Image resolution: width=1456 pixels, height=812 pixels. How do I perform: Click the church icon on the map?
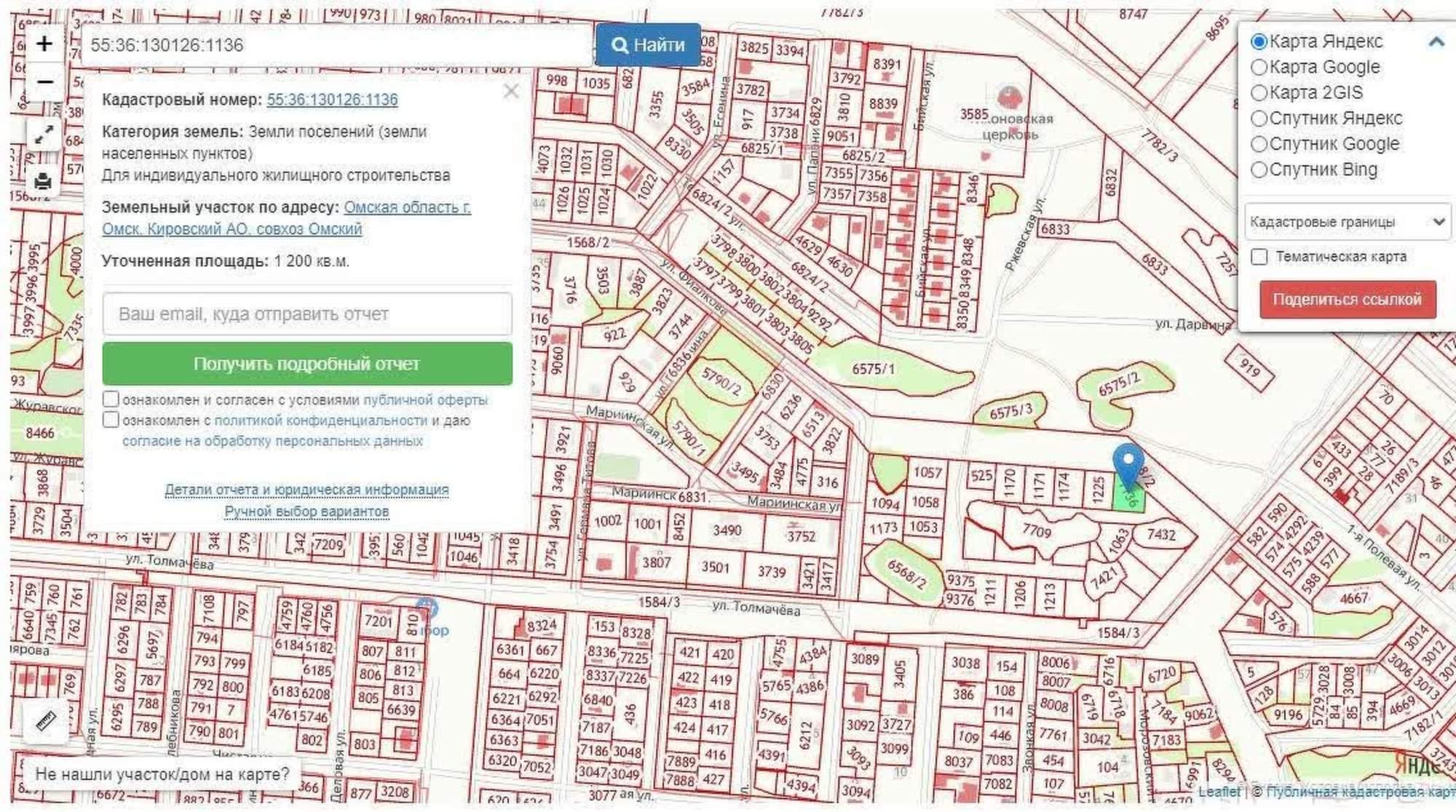(x=1009, y=97)
